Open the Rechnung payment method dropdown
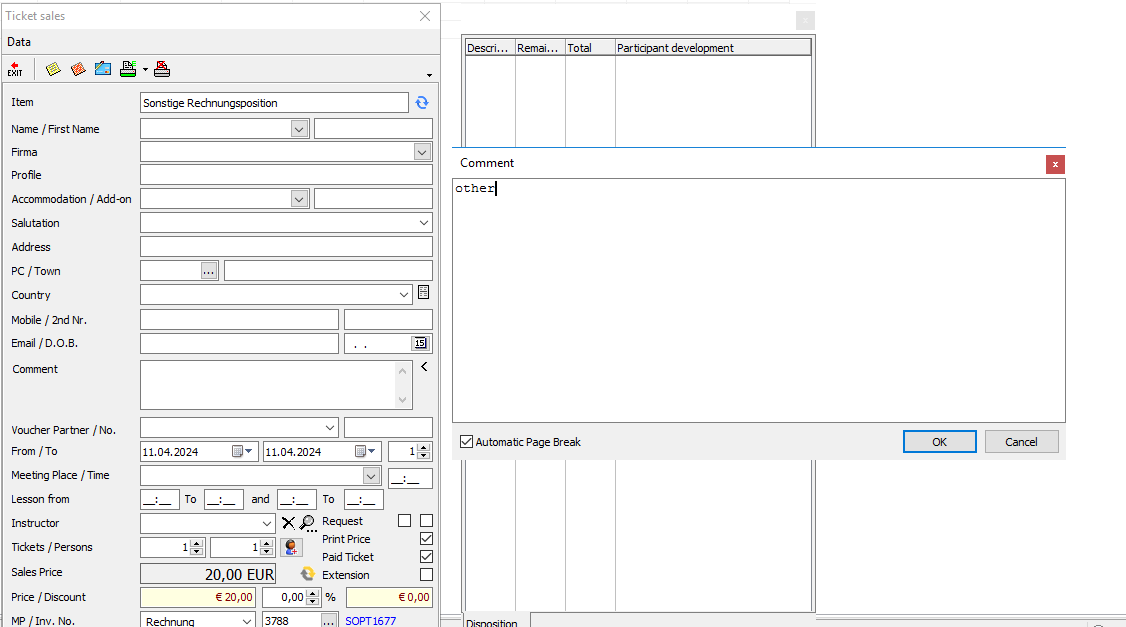This screenshot has height=627, width=1126. coord(246,621)
